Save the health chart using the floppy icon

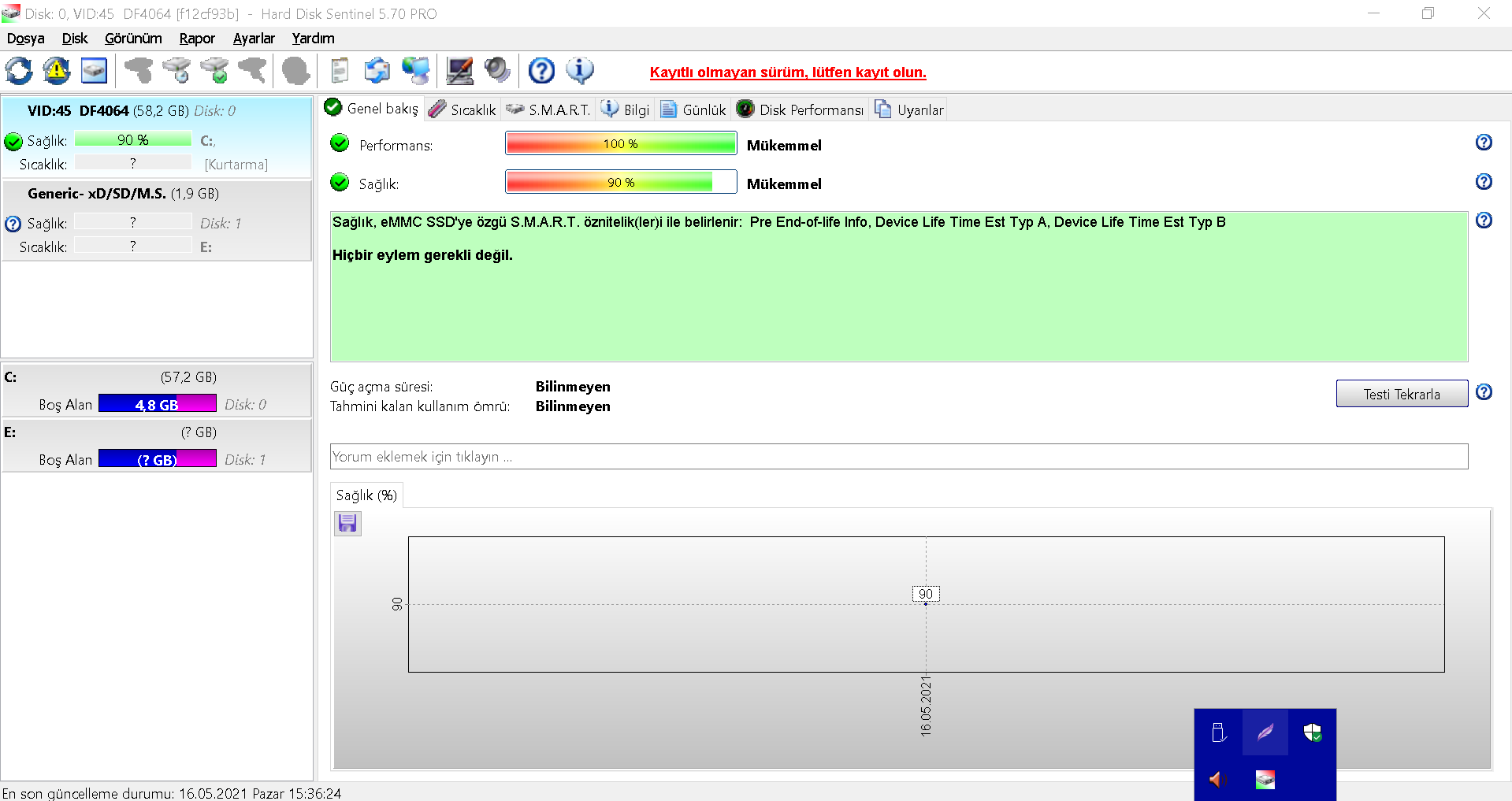click(x=347, y=523)
